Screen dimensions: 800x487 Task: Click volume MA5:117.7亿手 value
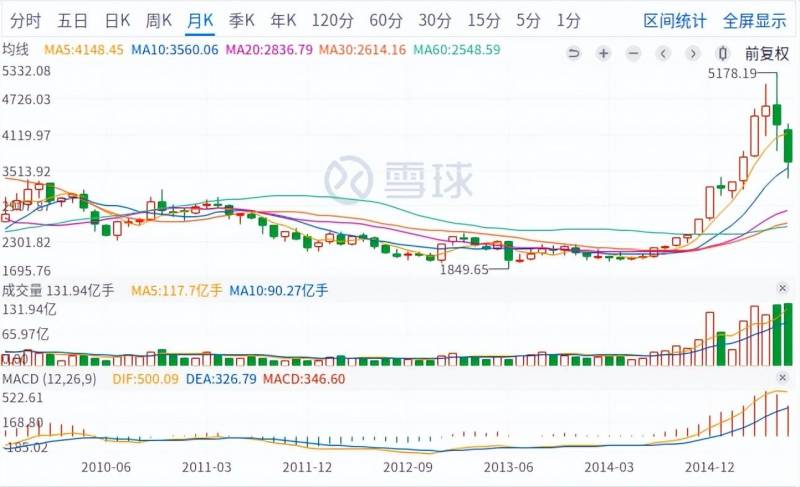click(177, 291)
